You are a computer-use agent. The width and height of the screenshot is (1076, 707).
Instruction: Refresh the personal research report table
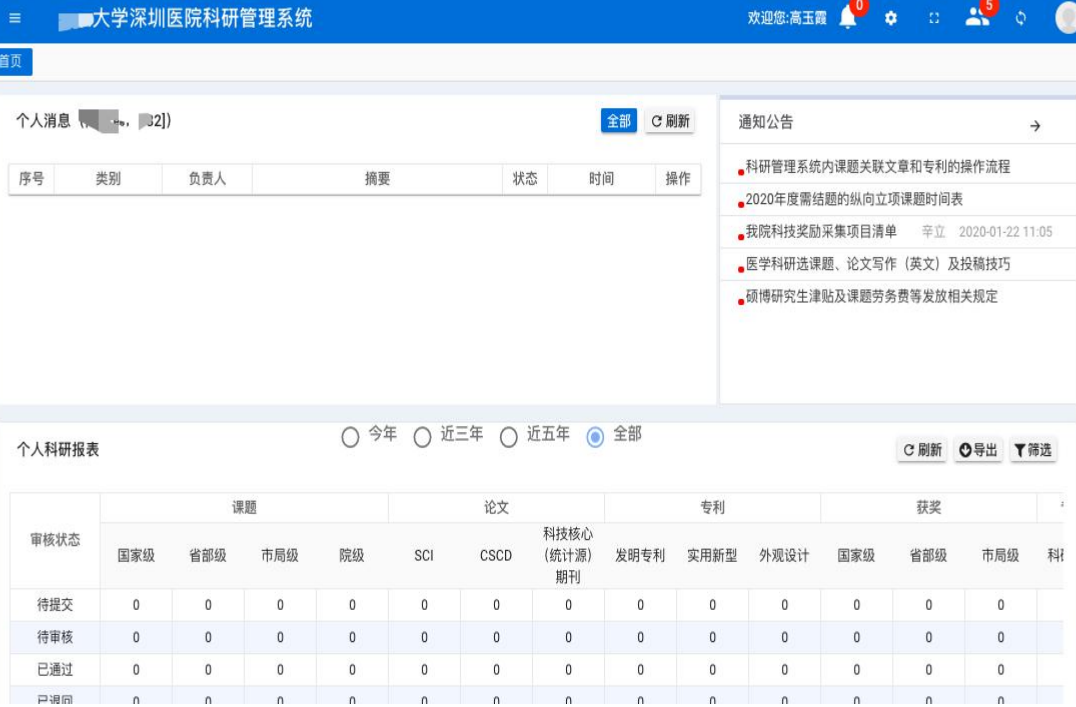pos(922,450)
